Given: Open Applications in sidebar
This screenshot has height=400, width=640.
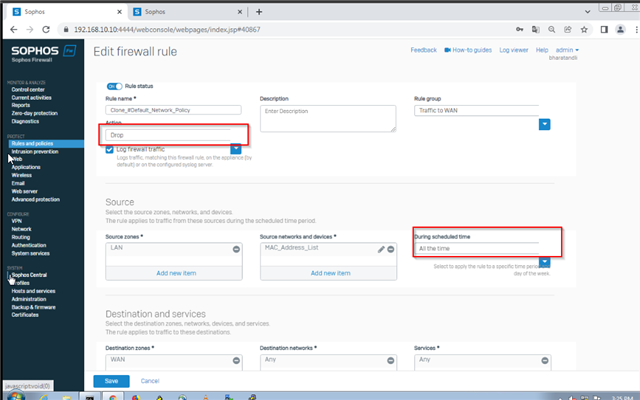Looking at the screenshot, I should pyautogui.click(x=26, y=167).
